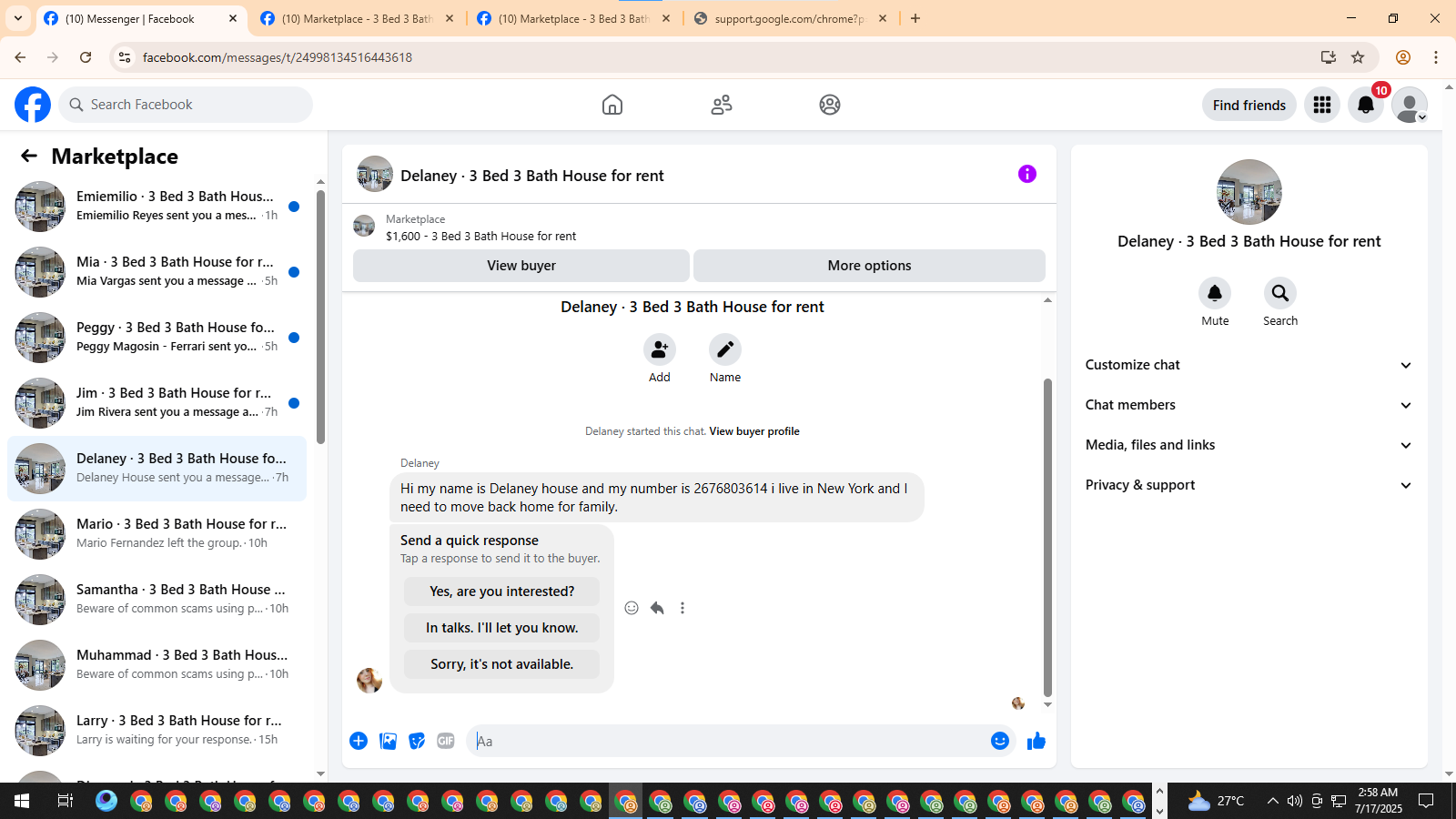Send quick reply 'Sorry, it's not available.'
This screenshot has width=1456, height=819.
[x=502, y=664]
